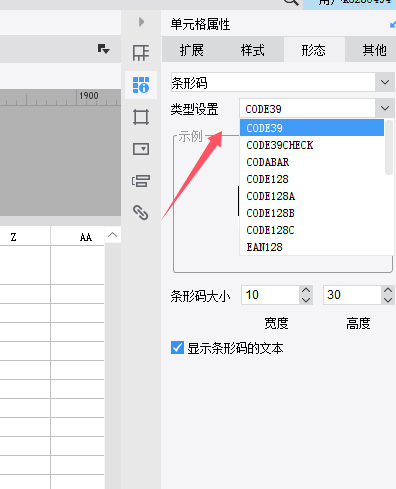Choose CODE128 from the list
The width and height of the screenshot is (396, 489).
pyautogui.click(x=312, y=179)
